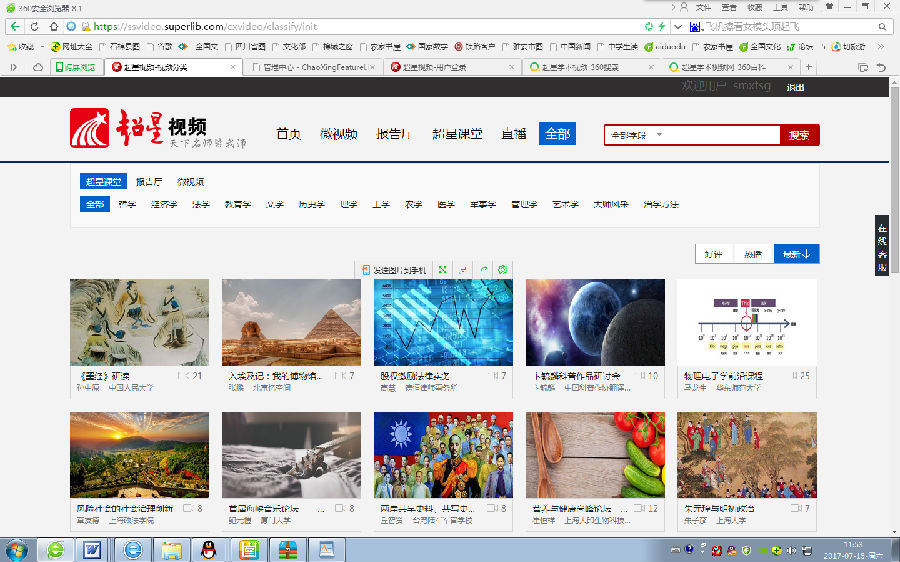Open the planets in space video thumbnail
The image size is (900, 562).
[x=595, y=323]
